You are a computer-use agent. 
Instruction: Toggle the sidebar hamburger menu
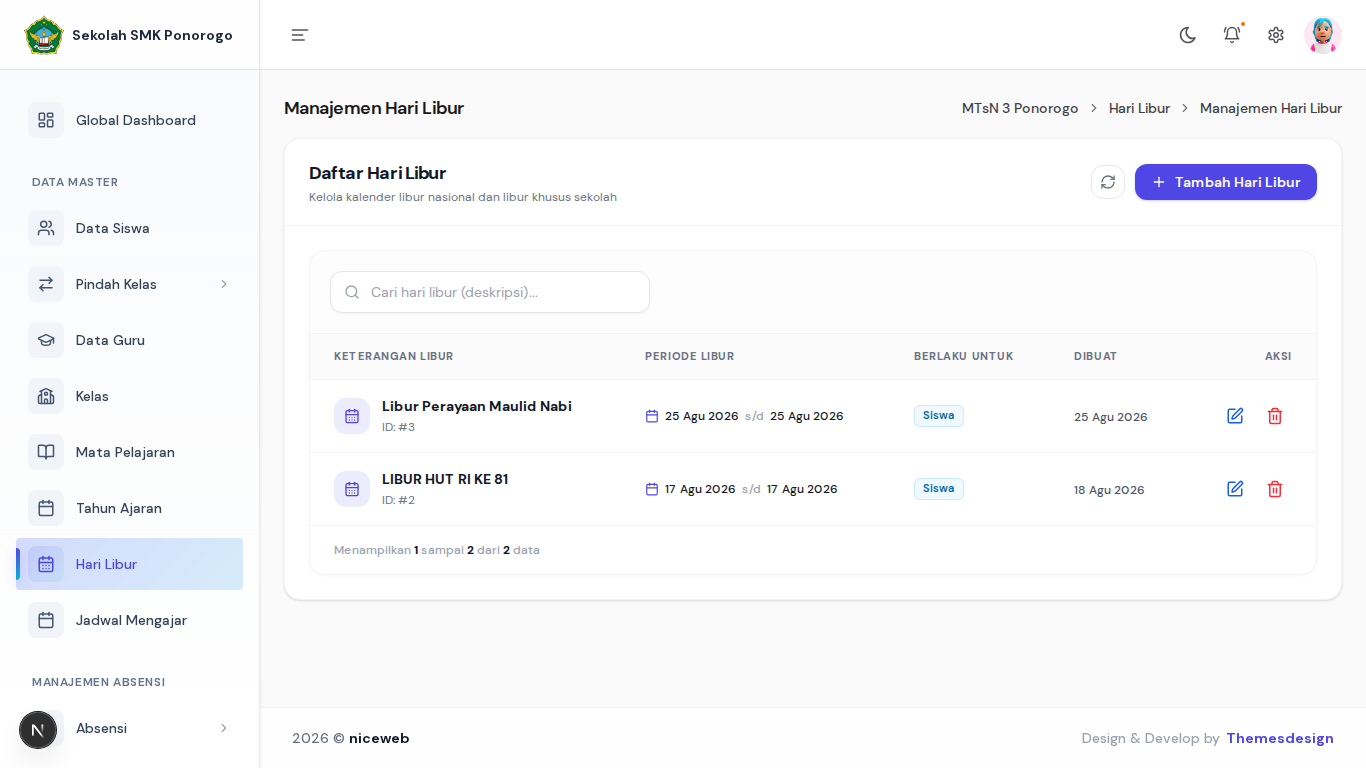point(299,35)
